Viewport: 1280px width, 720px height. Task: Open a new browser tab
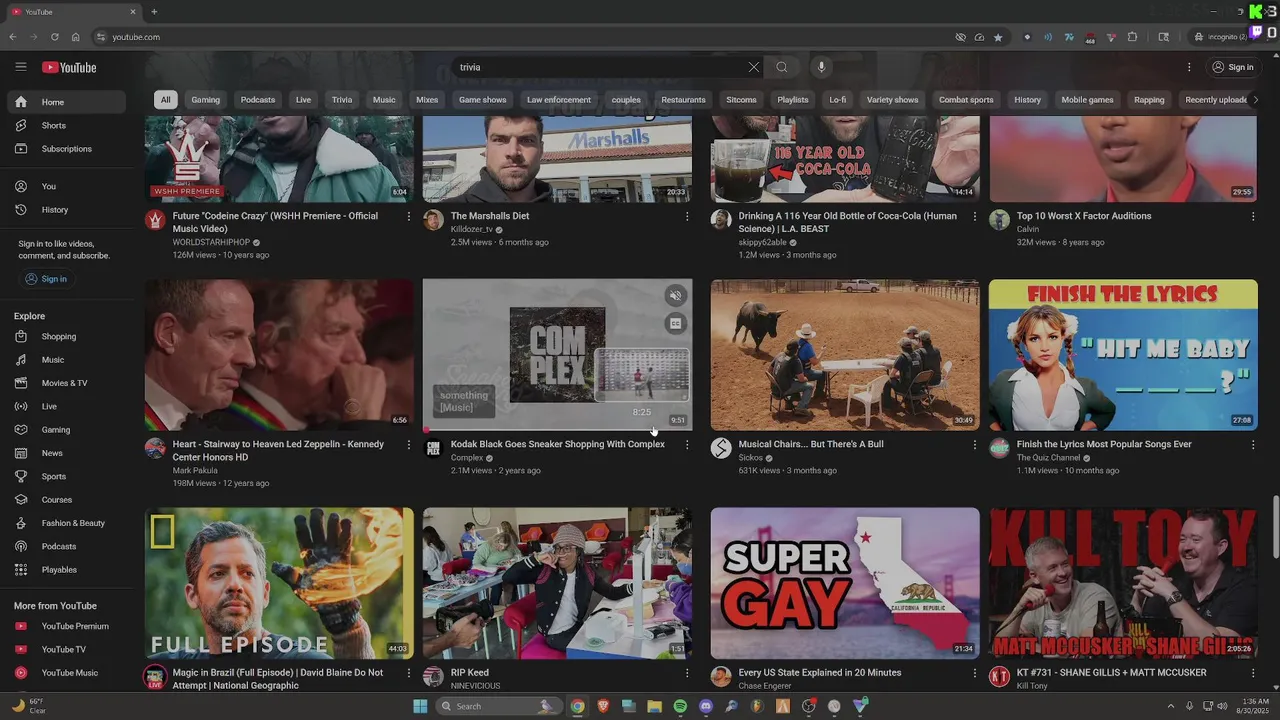click(154, 12)
